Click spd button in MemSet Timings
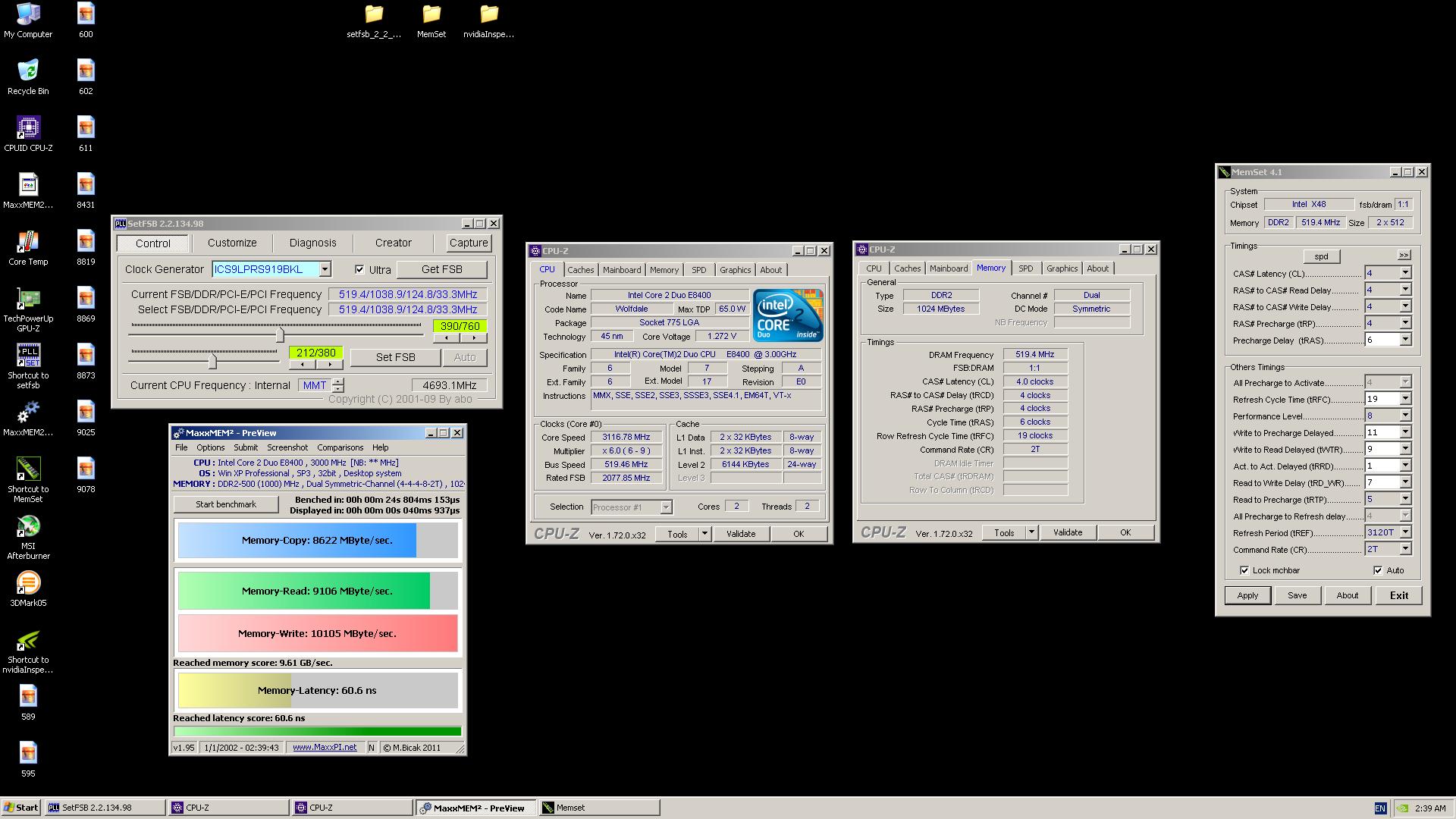Viewport: 1456px width, 819px height. point(1321,256)
